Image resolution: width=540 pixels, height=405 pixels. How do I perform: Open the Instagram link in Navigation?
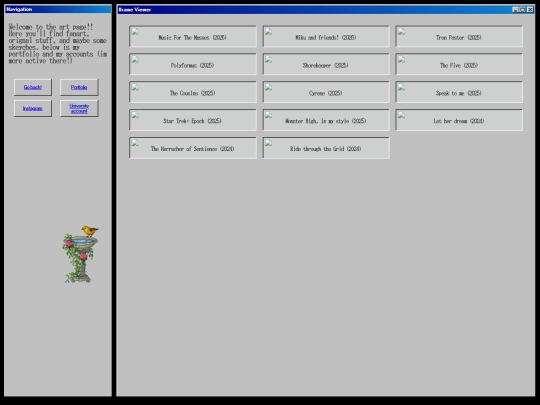tap(33, 108)
